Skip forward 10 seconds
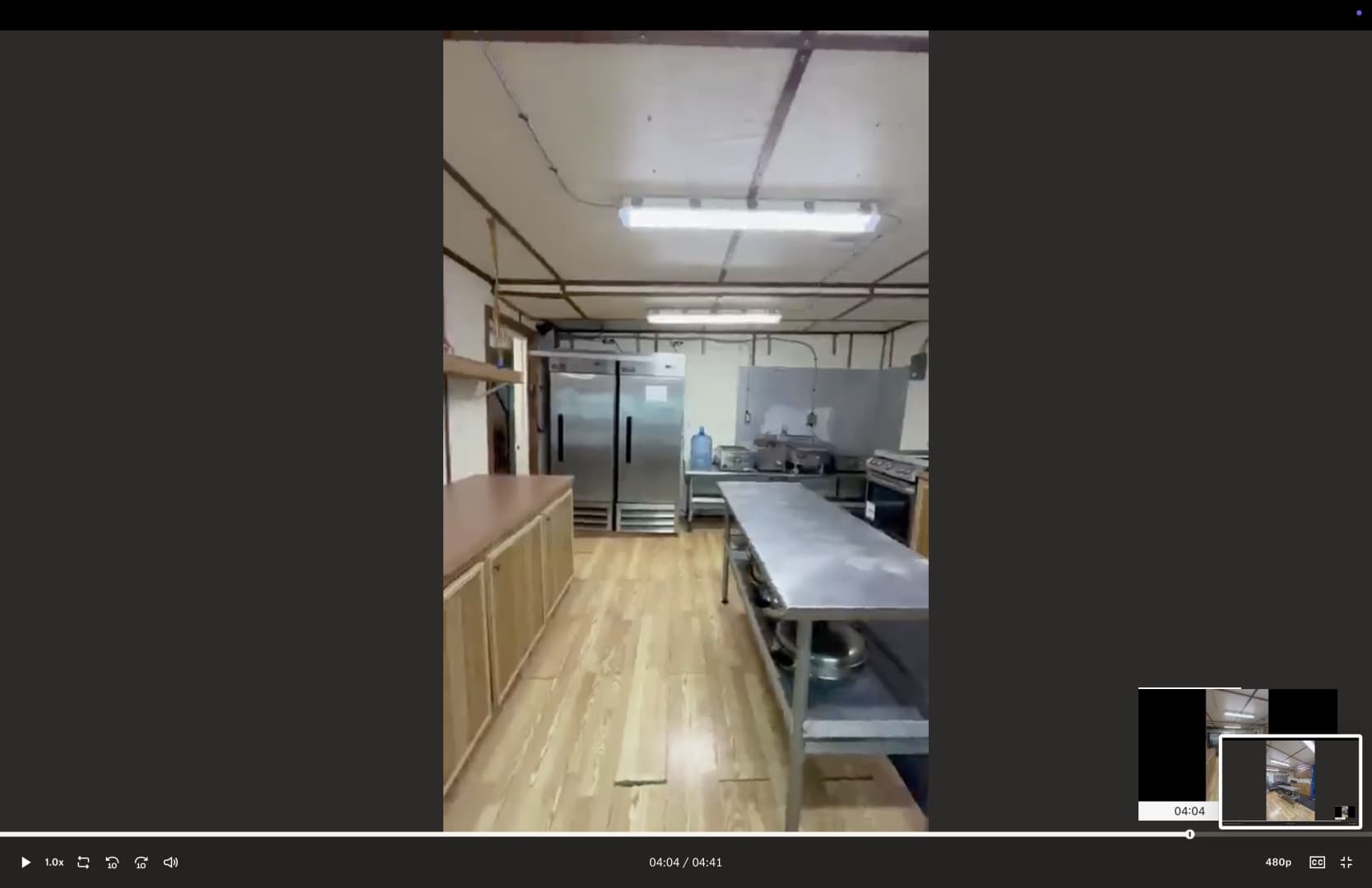Screen dimensions: 1372x888 pos(141,863)
